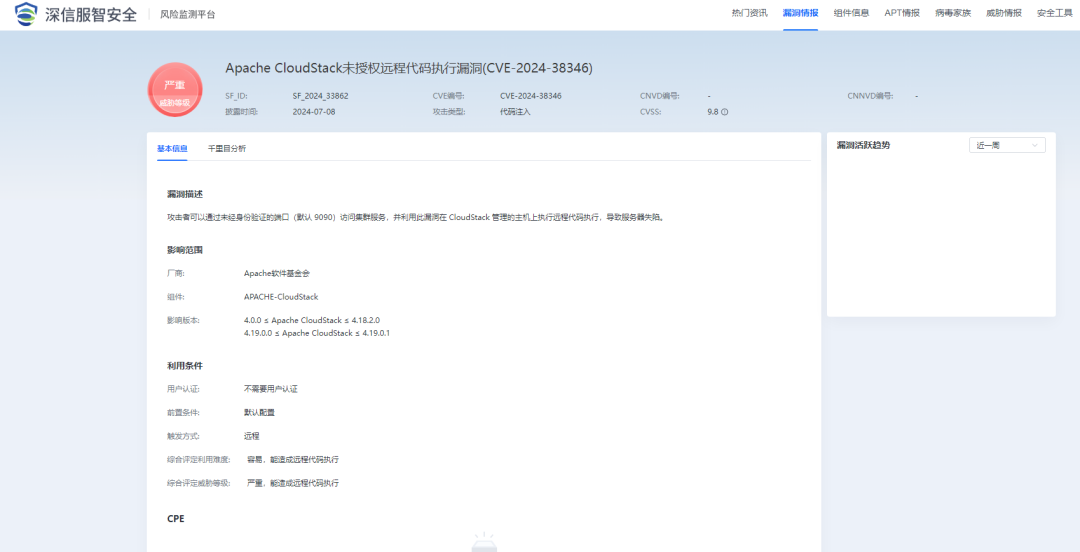Click the vulnerability description paragraph
The image size is (1080, 552).
415,217
